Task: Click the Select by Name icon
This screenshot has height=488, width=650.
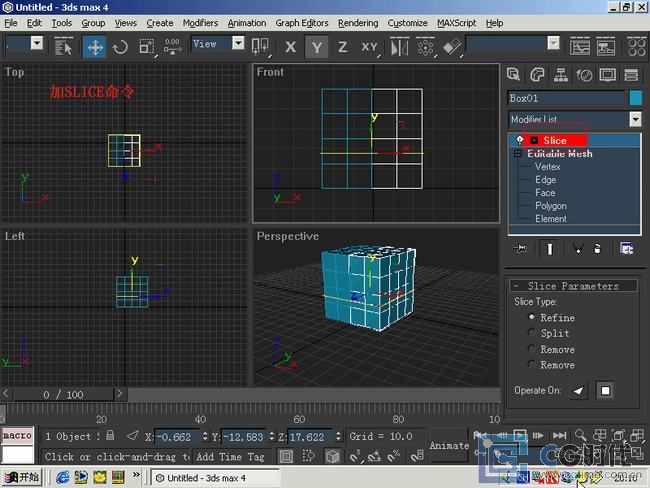Action: click(63, 47)
